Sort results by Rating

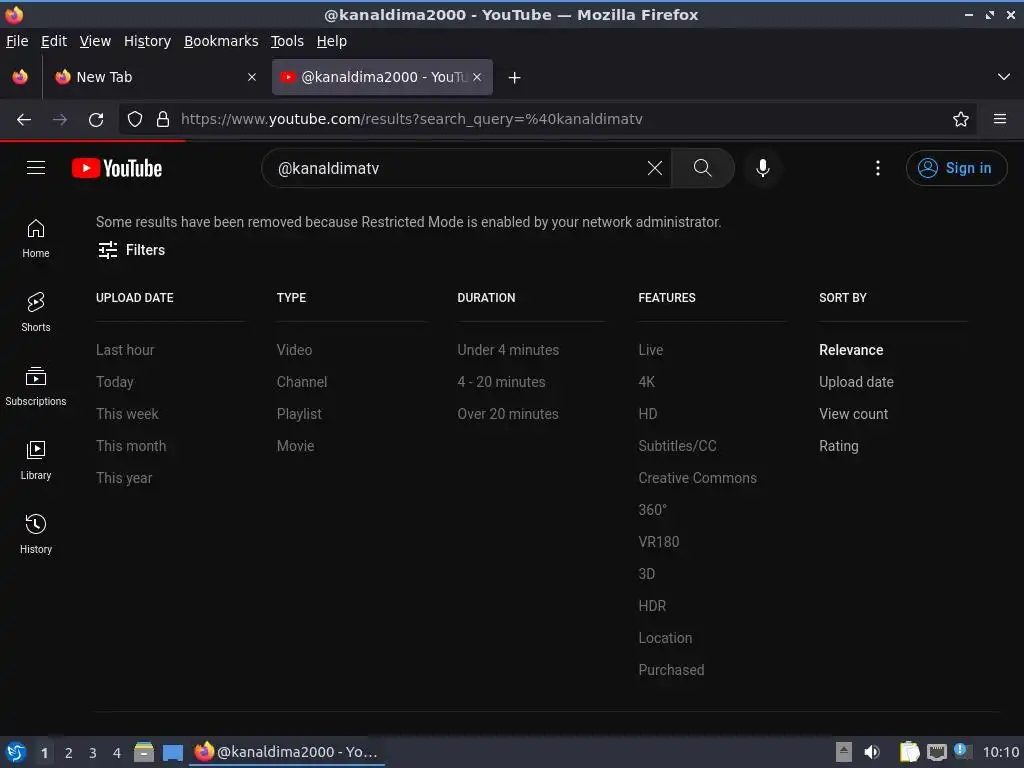[839, 445]
